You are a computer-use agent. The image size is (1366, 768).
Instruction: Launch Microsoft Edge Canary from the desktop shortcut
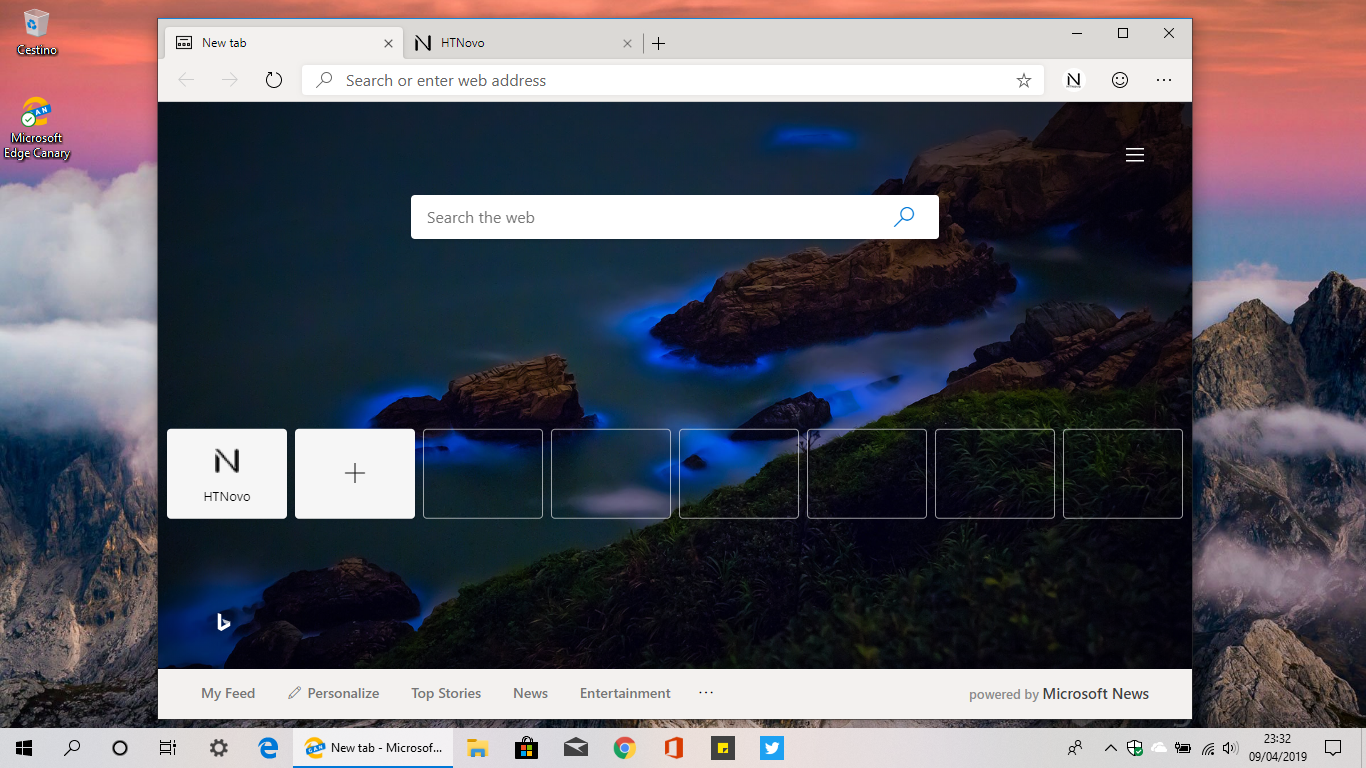tap(37, 113)
